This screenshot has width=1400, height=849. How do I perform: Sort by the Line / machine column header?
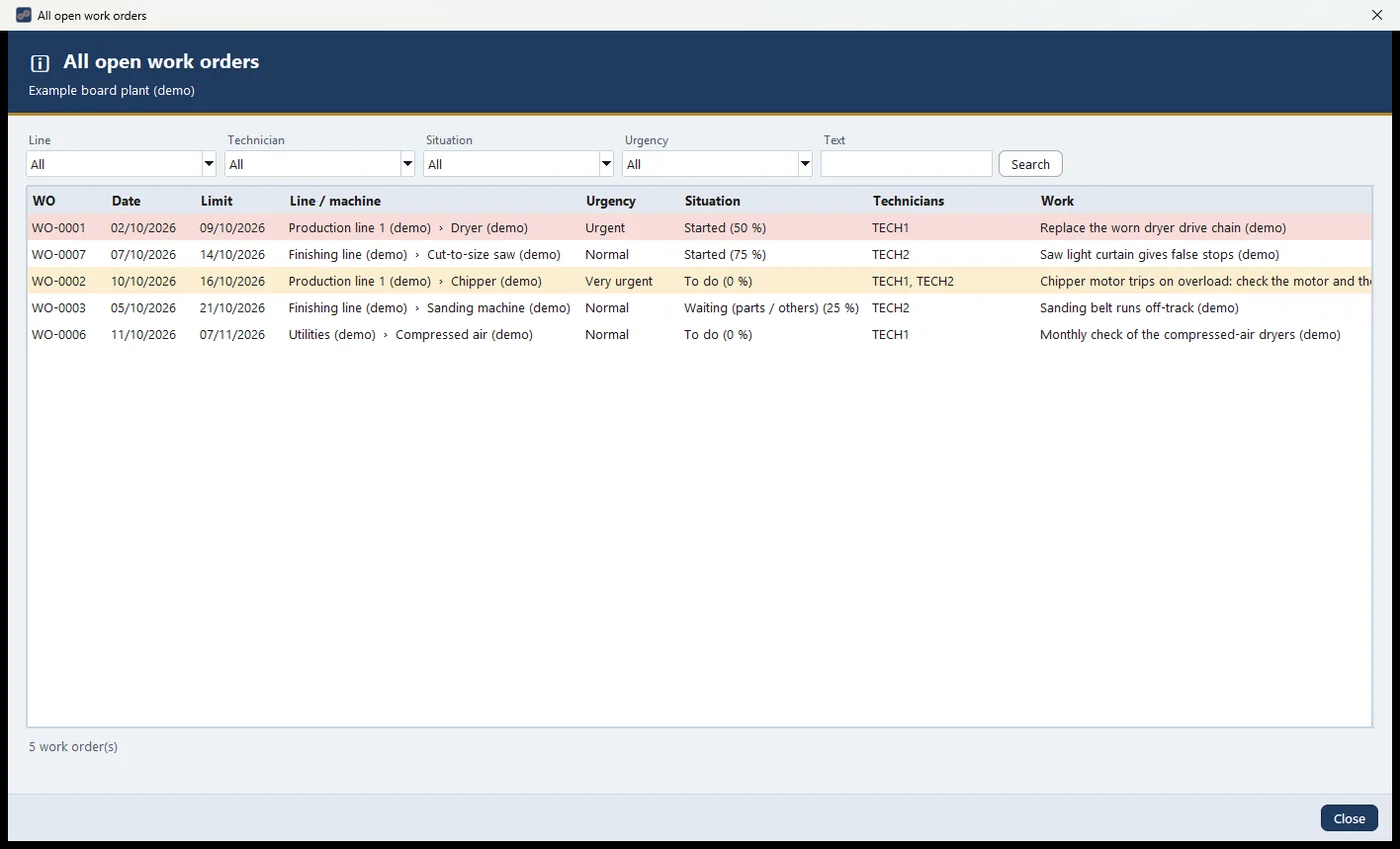coord(335,201)
